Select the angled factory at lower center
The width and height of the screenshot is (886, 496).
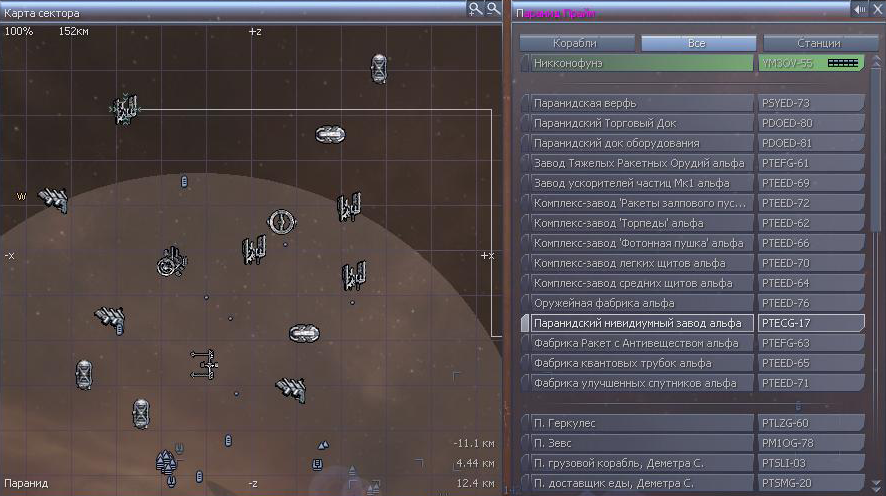tap(291, 390)
